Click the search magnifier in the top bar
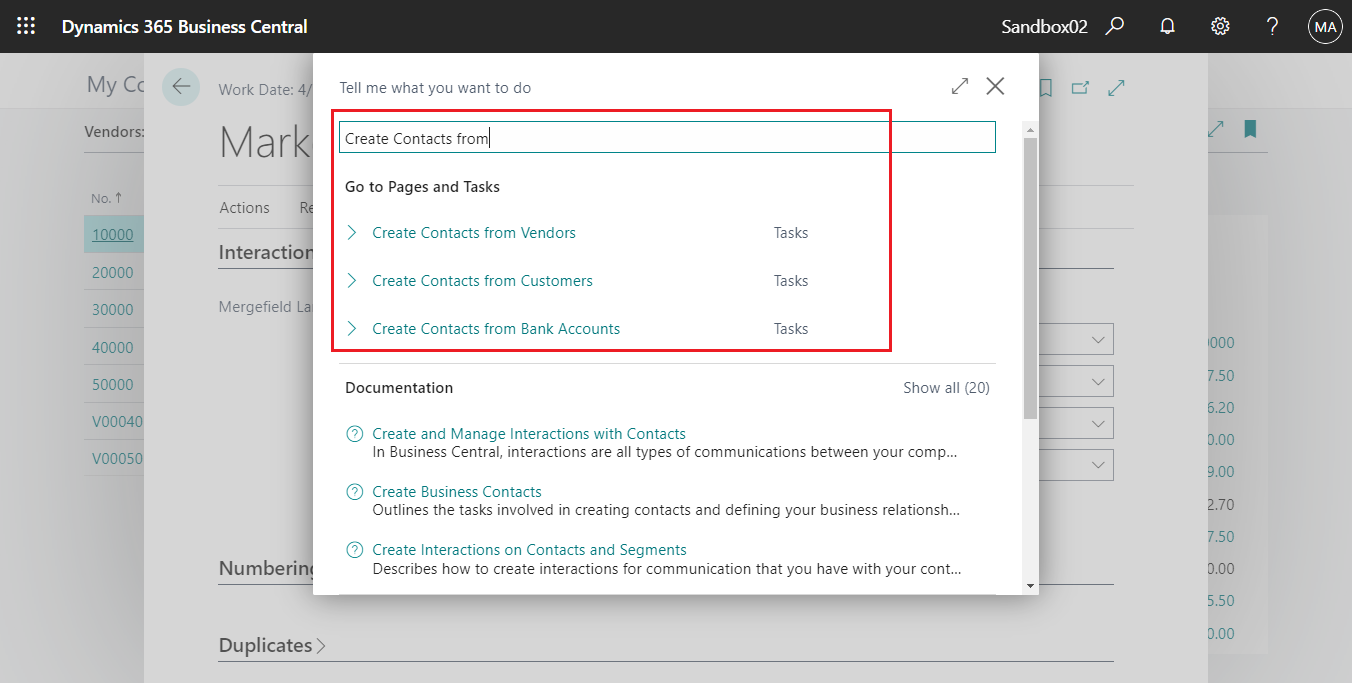This screenshot has height=683, width=1352. [1115, 26]
